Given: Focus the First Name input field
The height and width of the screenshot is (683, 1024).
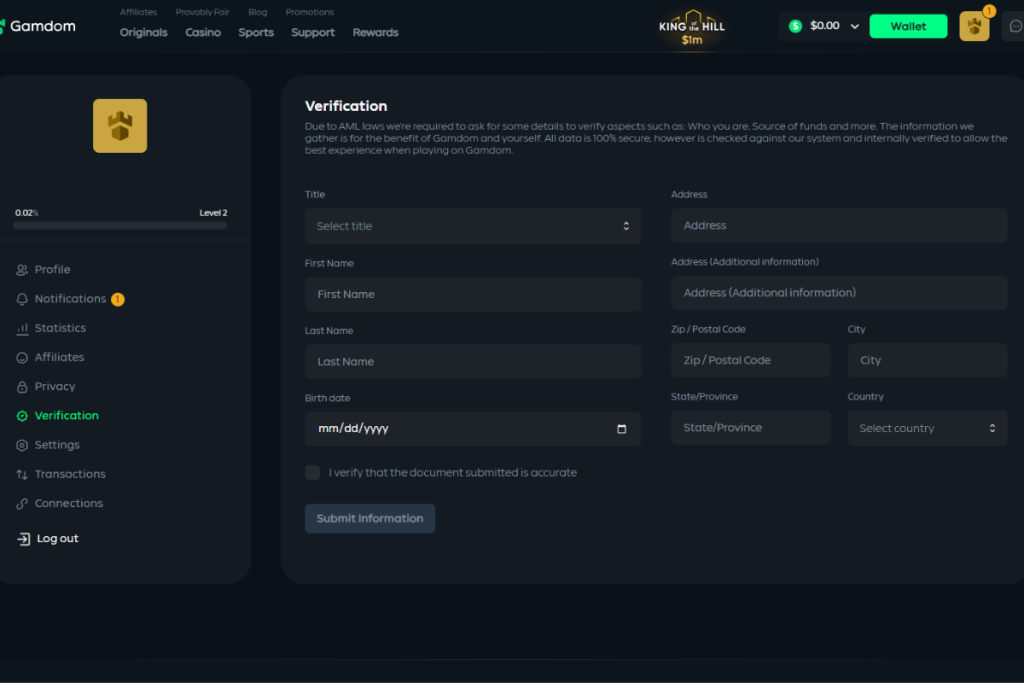Looking at the screenshot, I should click(473, 295).
